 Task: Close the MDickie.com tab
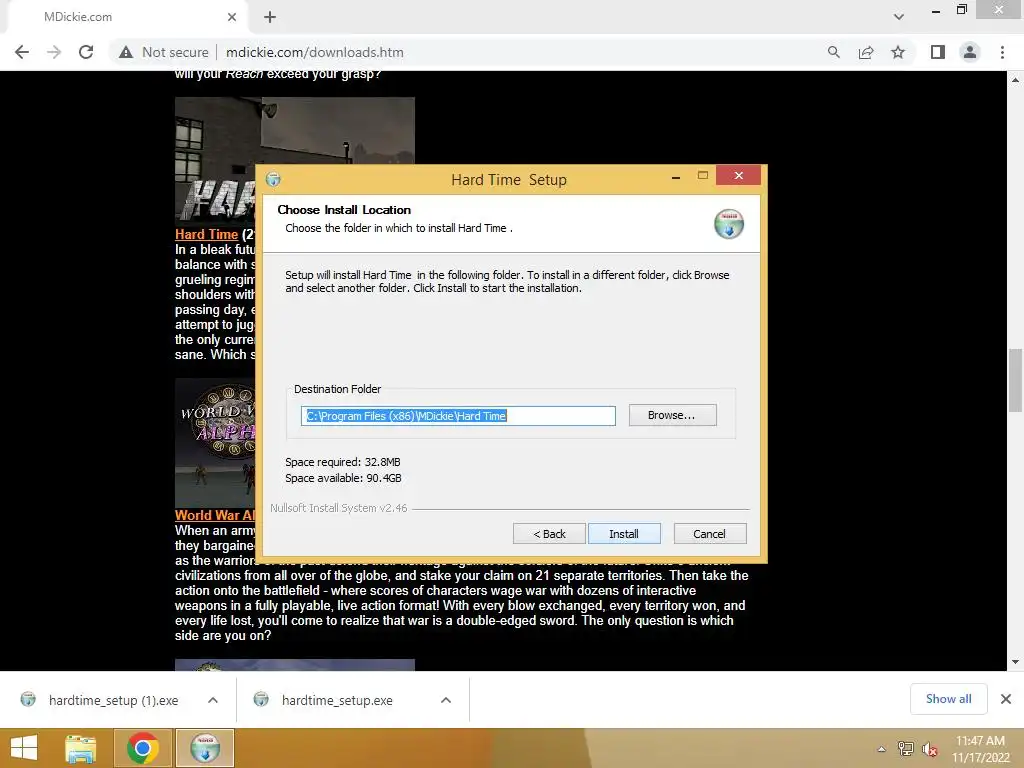coord(232,17)
